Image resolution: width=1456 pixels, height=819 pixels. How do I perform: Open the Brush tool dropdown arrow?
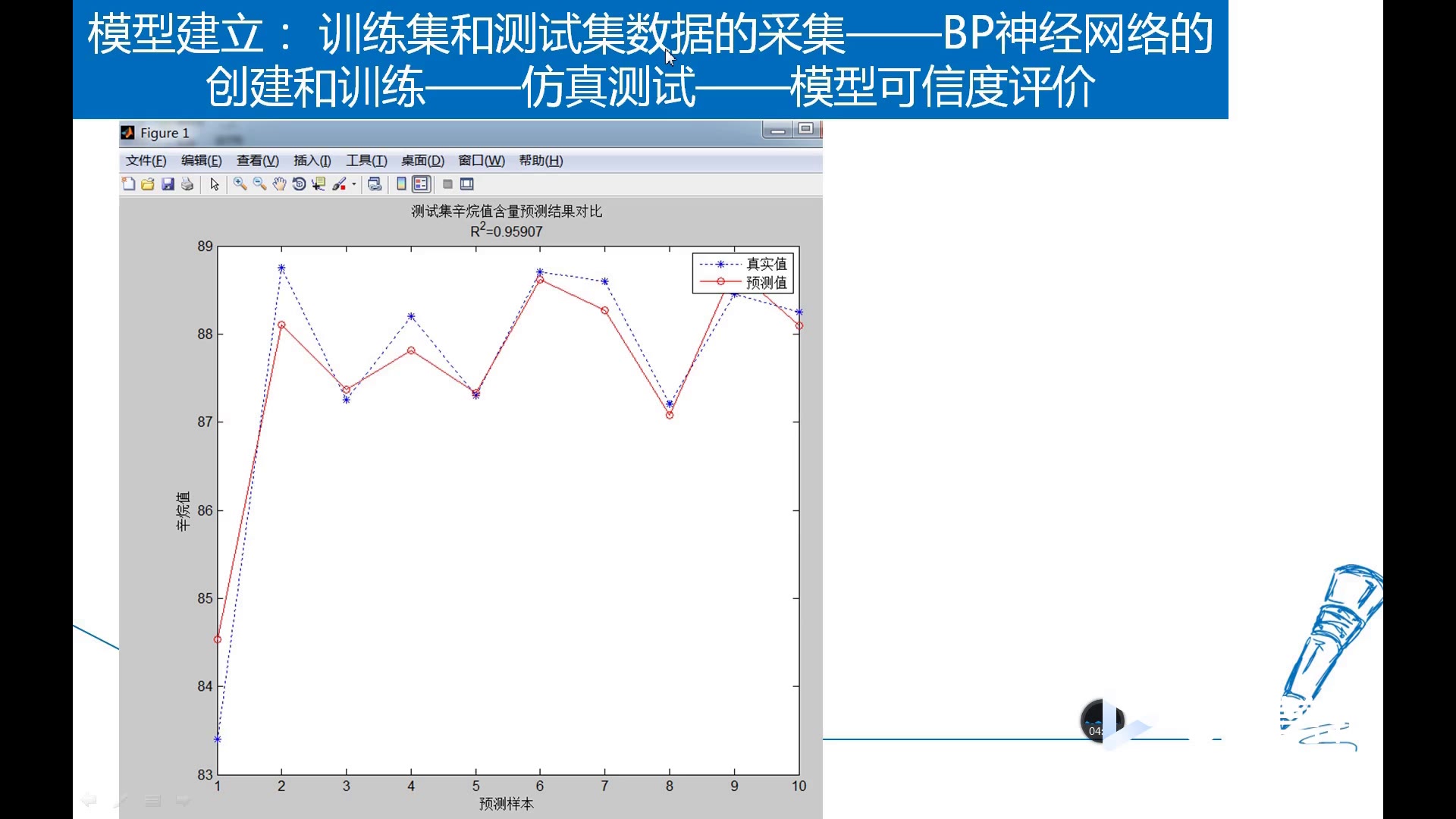[x=354, y=184]
